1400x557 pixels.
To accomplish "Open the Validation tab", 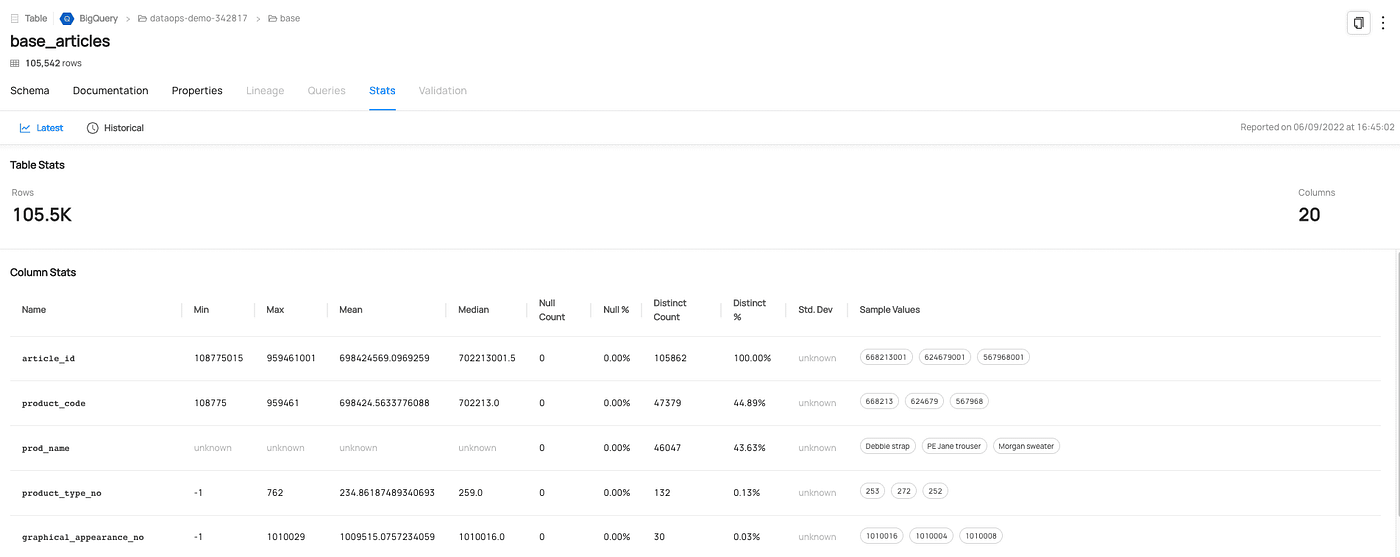I will [x=443, y=90].
